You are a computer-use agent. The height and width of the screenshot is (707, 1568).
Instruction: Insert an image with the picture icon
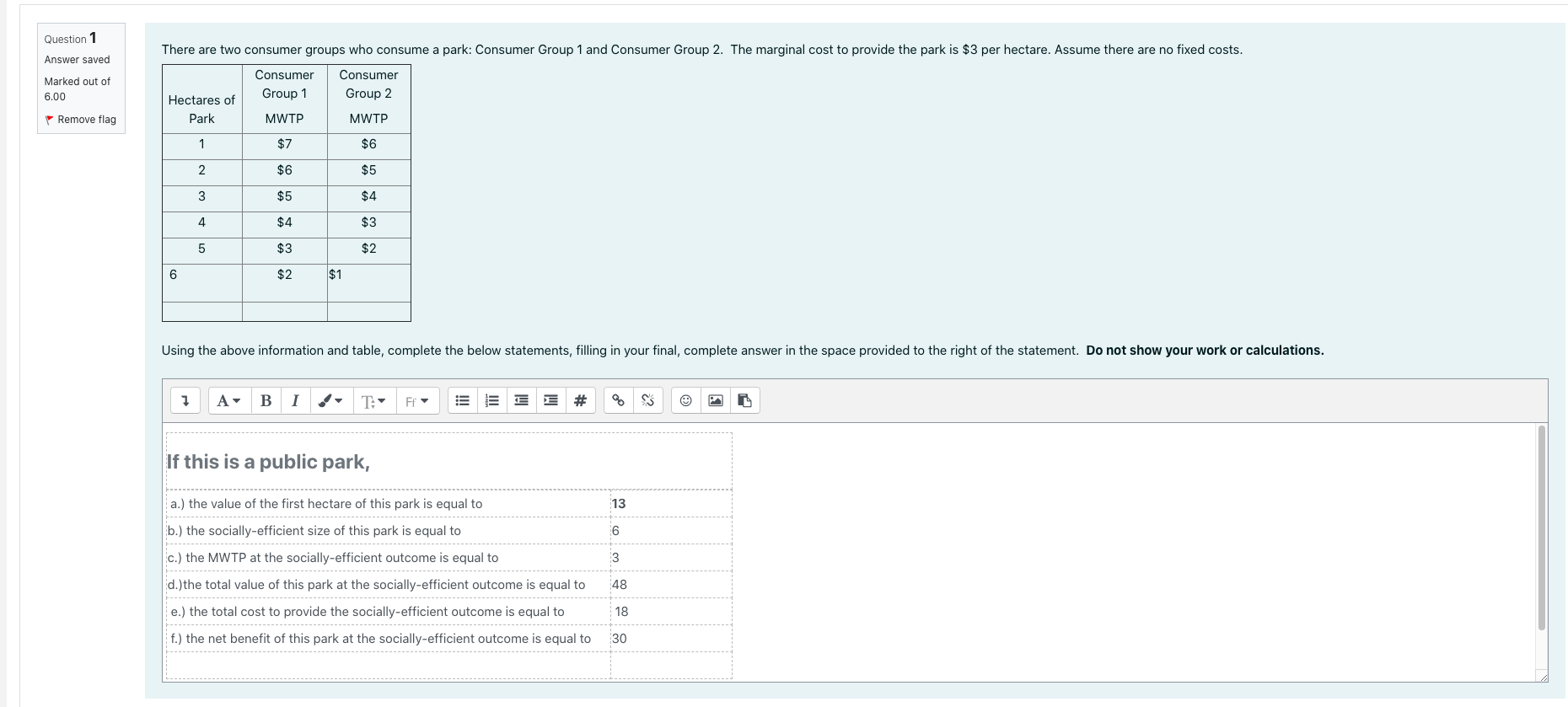coord(716,400)
